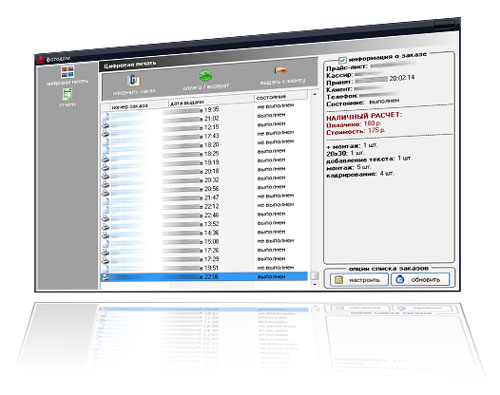Click the оформить заказ toolbar icon
The image size is (500, 395).
134,81
